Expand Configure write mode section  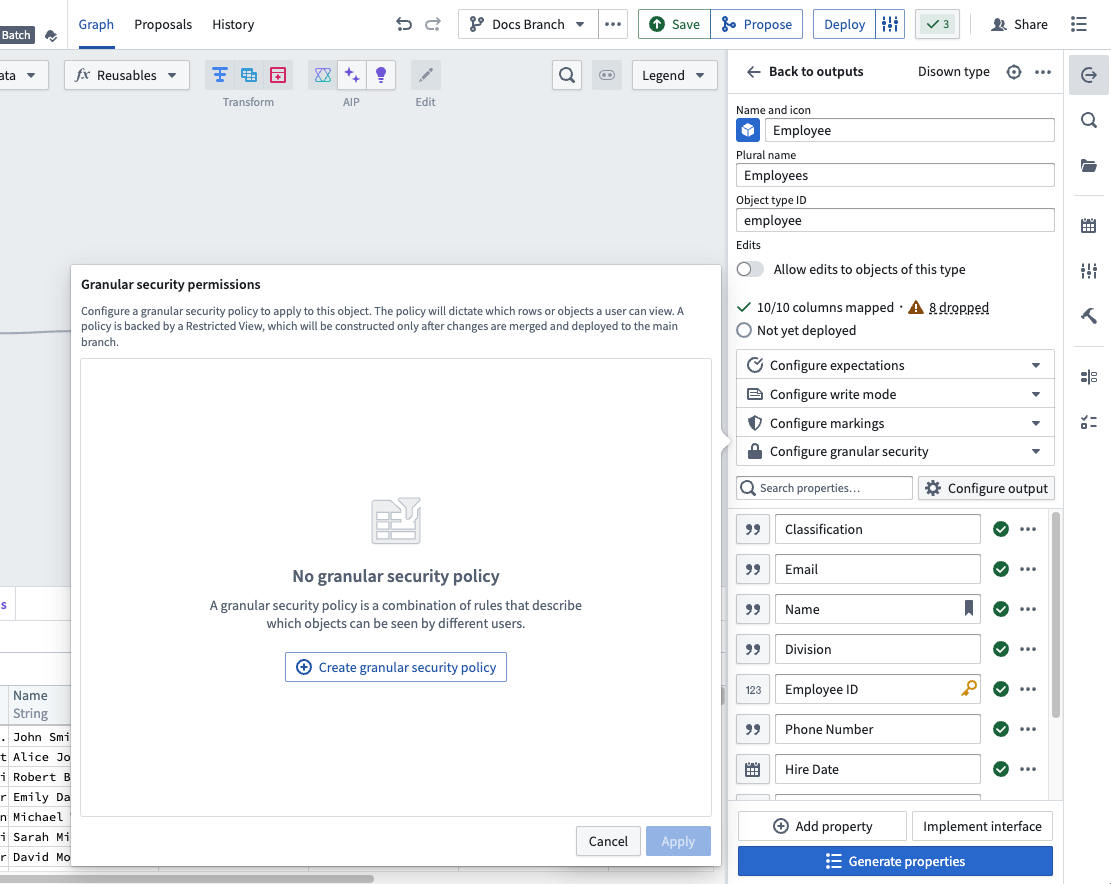895,395
